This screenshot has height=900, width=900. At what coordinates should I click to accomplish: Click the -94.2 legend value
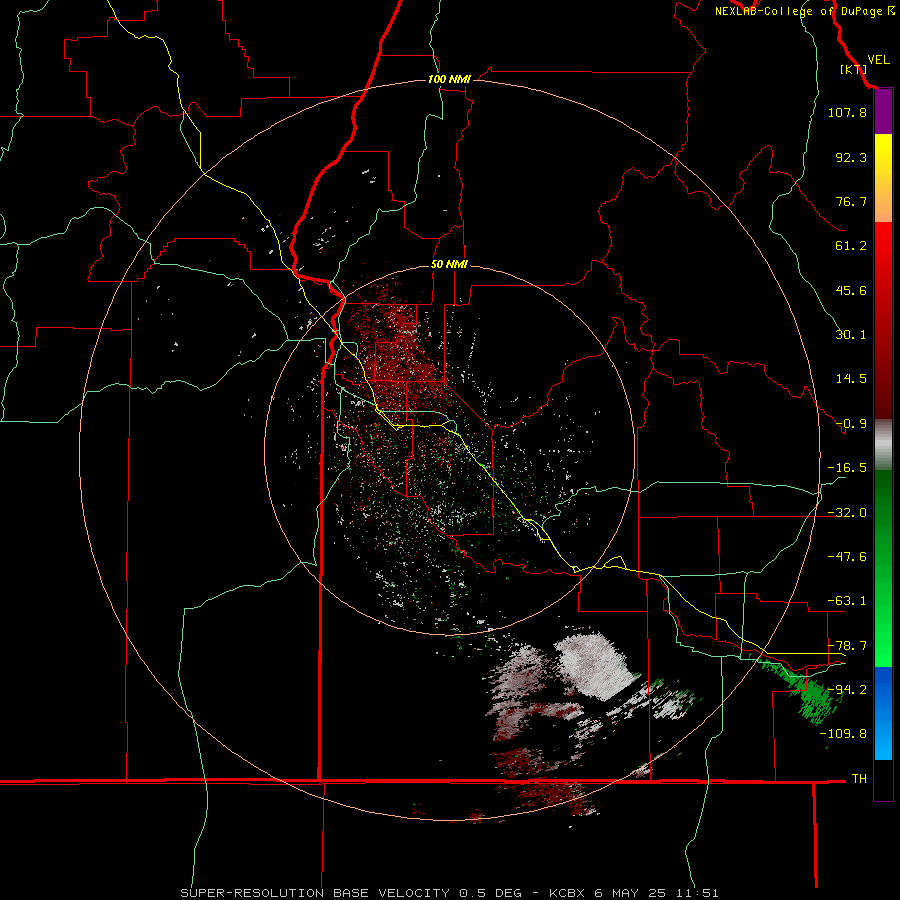[x=847, y=690]
